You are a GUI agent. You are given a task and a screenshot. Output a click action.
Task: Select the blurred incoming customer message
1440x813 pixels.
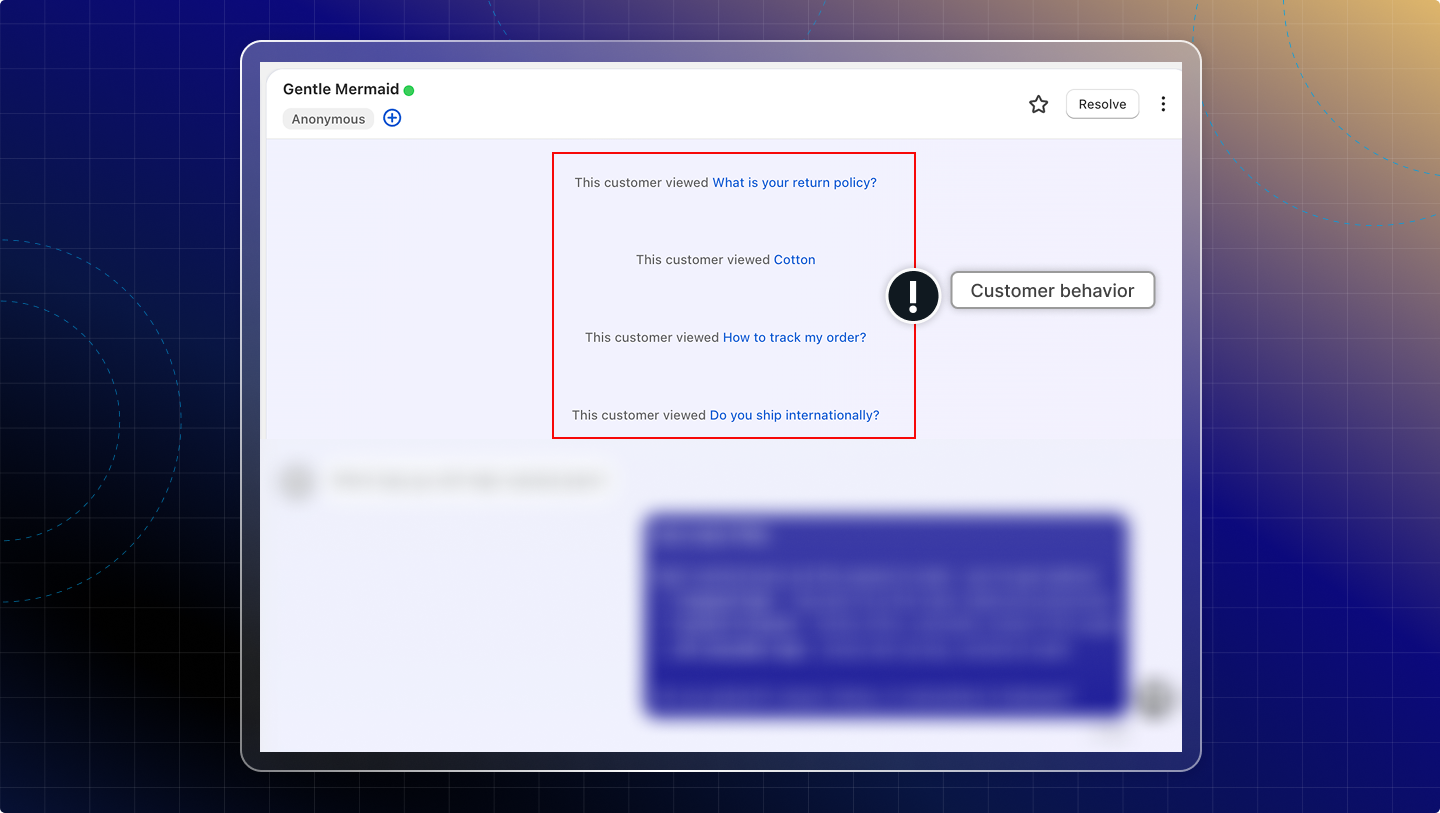point(468,481)
